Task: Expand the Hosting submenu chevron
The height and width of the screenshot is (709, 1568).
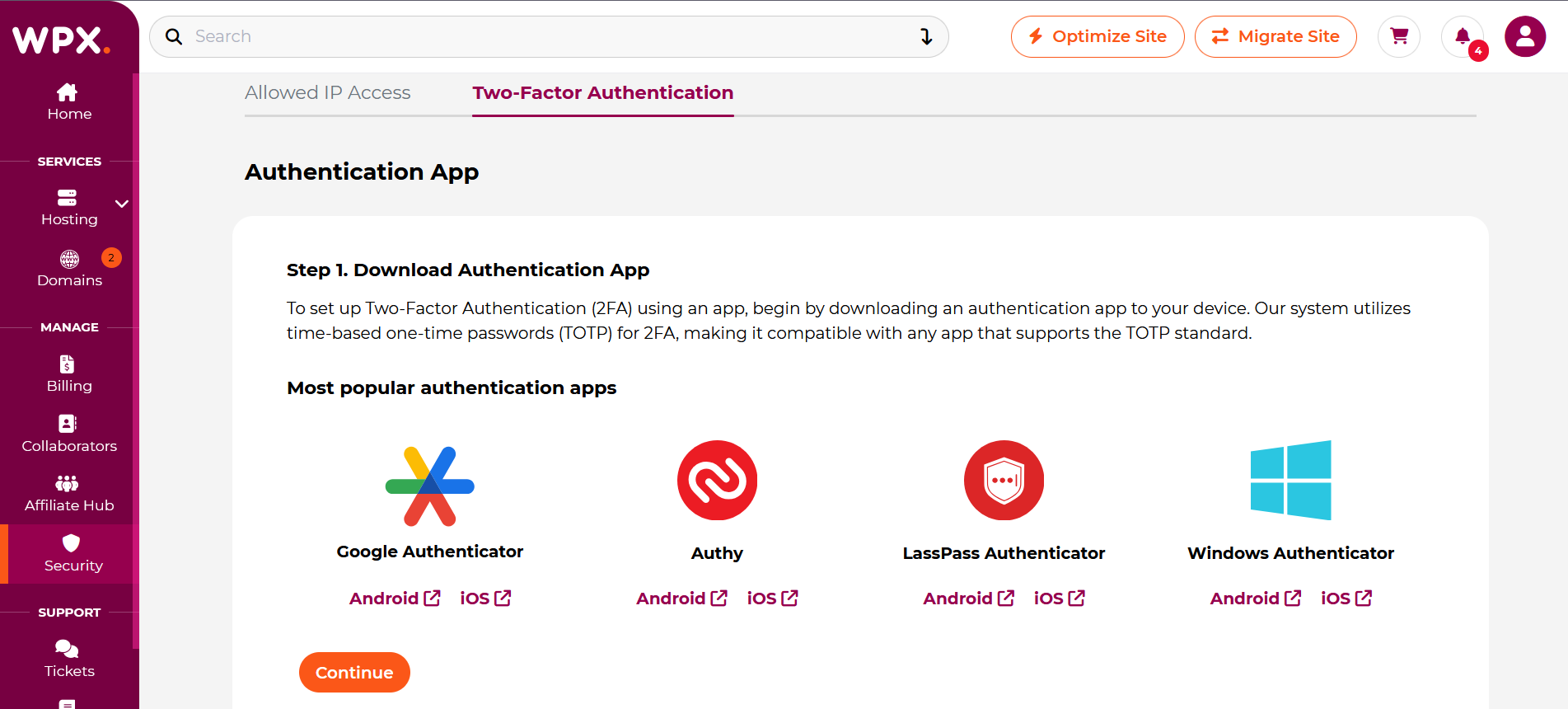Action: [x=122, y=204]
